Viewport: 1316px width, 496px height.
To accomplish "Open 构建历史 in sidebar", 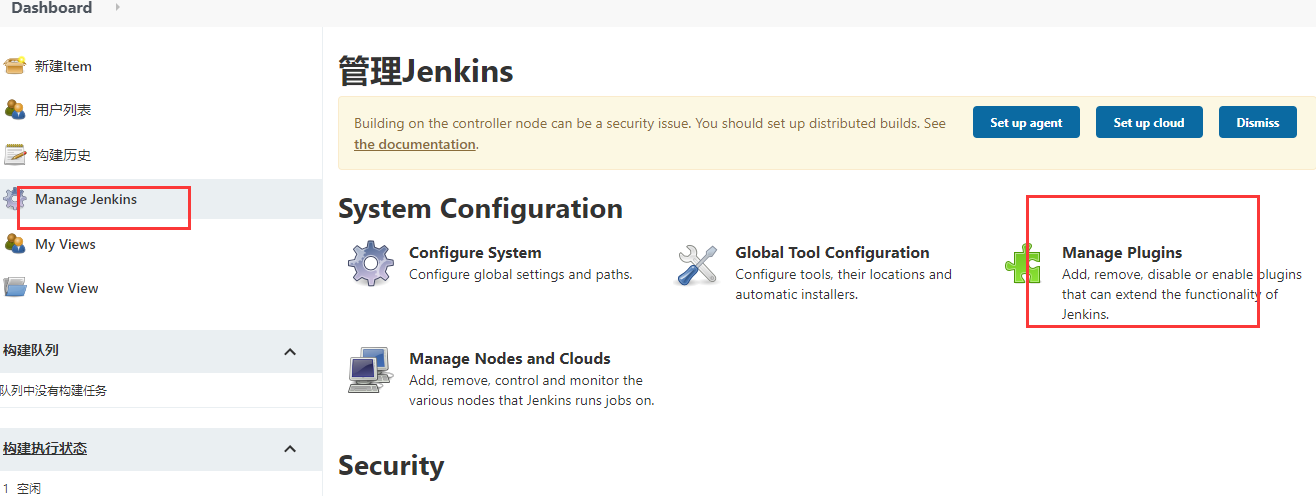I will [63, 155].
